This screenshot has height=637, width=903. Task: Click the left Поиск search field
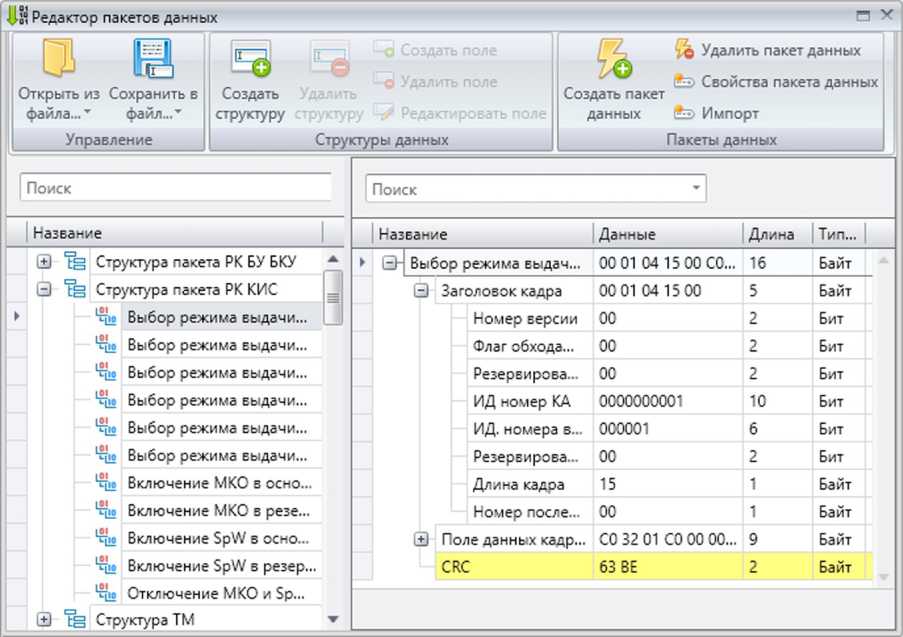176,187
